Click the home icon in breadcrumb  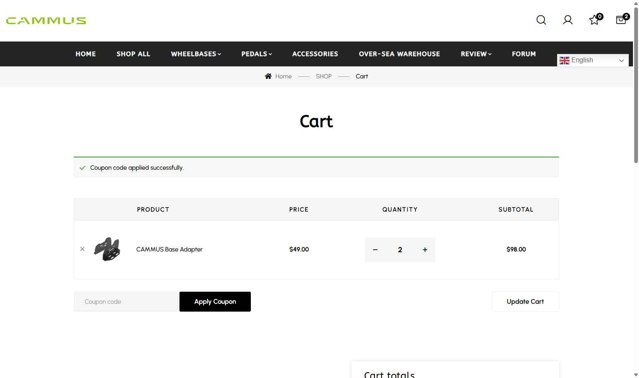click(x=268, y=76)
